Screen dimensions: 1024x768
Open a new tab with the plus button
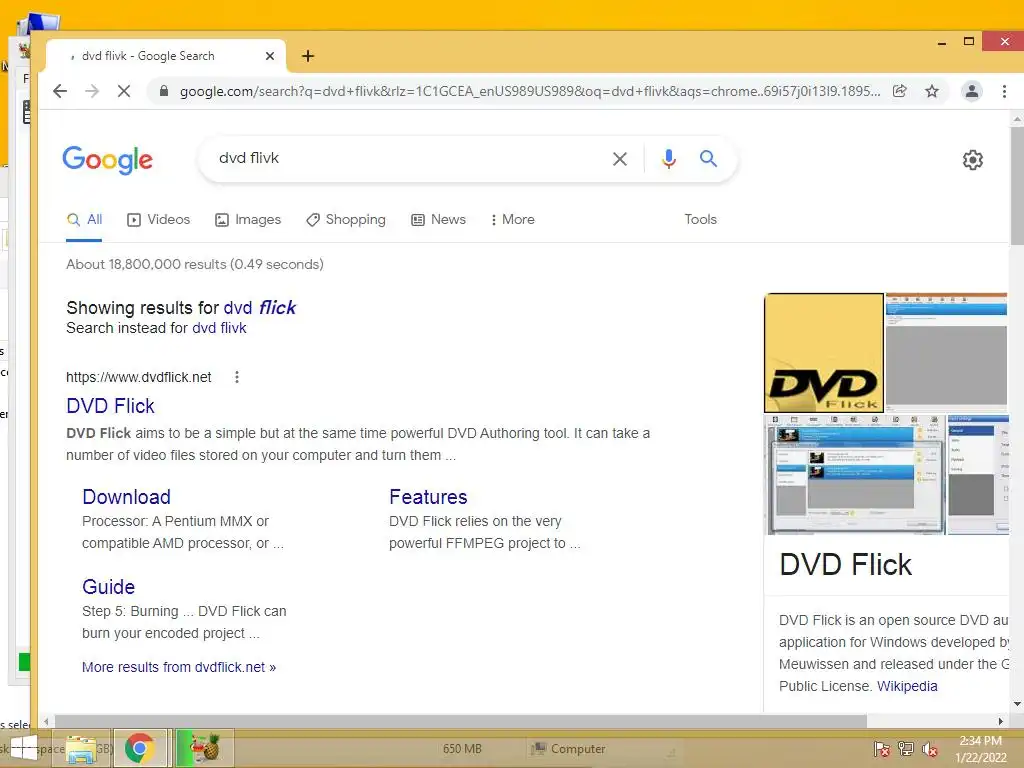pos(308,56)
